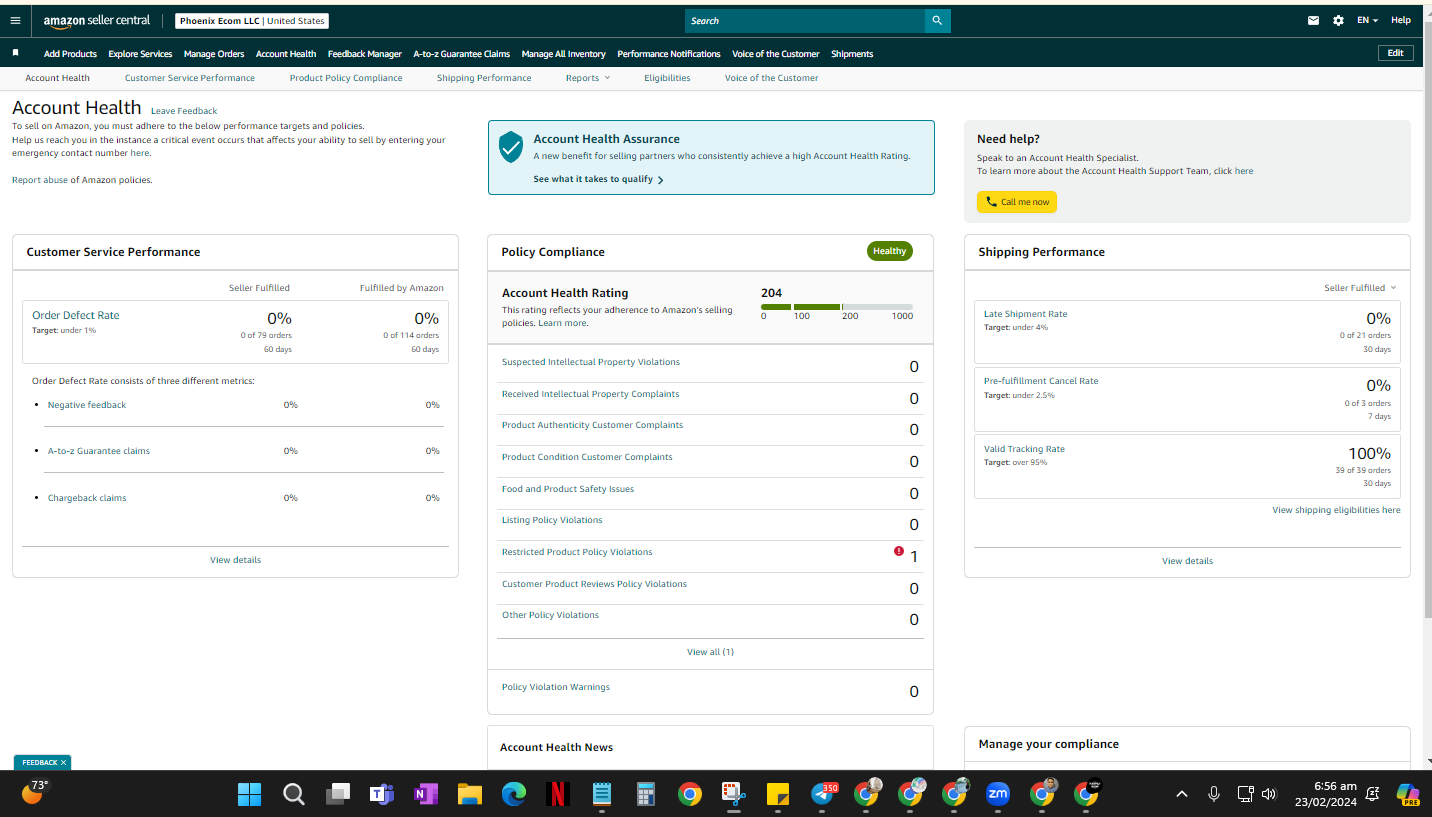
Task: Click the bookmark flag icon in favorites bar
Action: (15, 53)
